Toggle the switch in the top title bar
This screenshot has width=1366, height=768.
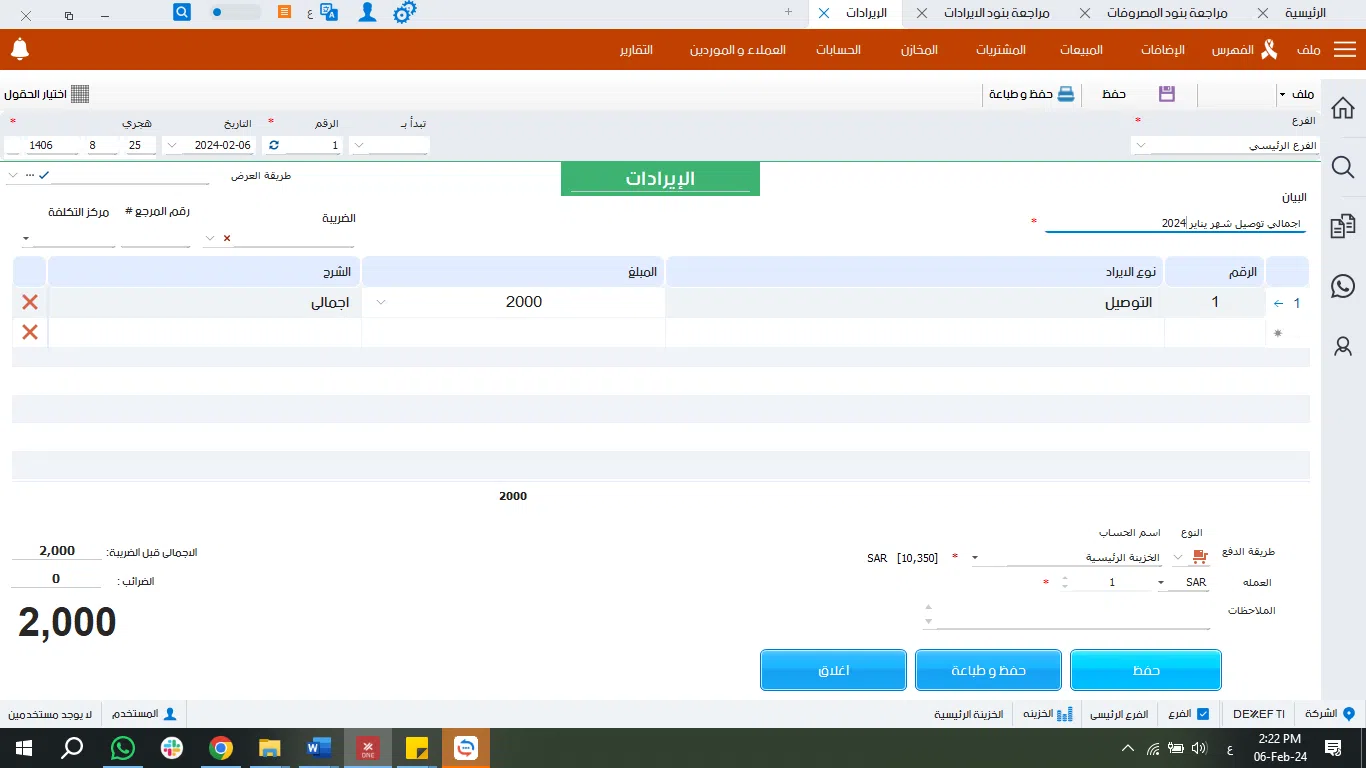click(235, 13)
